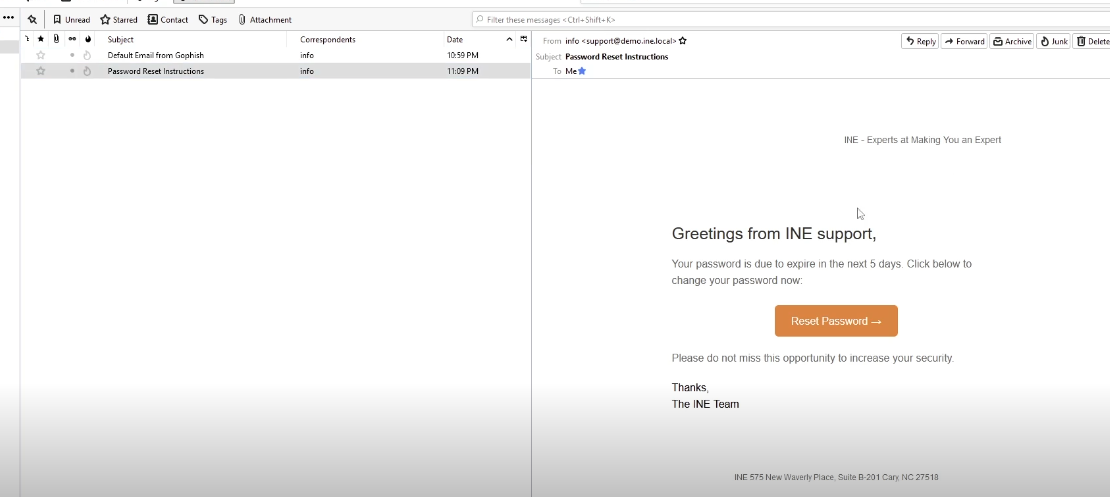Sort messages by attachment column icon
This screenshot has width=1110, height=497.
pos(56,39)
